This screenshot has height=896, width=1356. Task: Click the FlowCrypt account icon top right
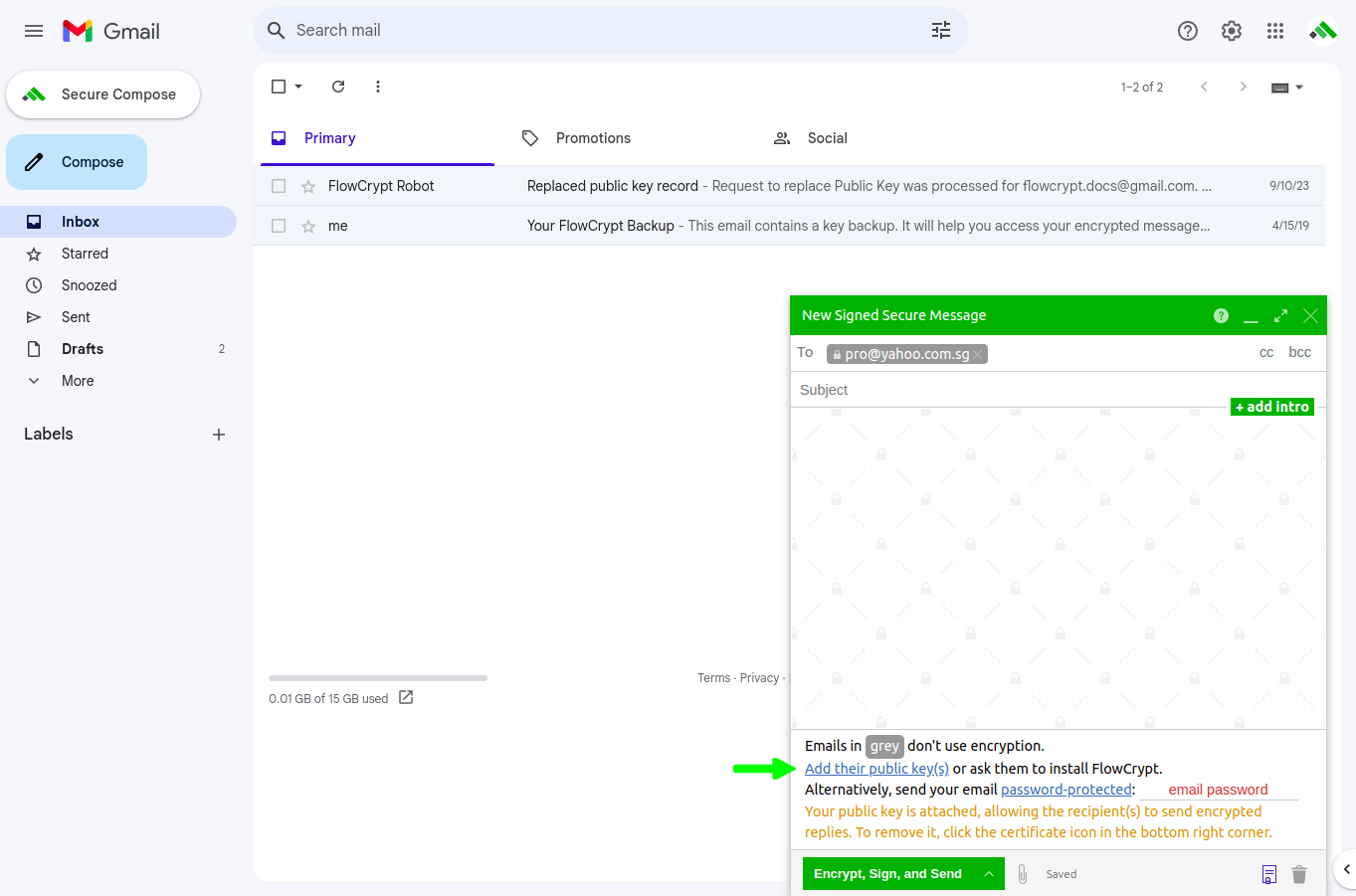click(1323, 31)
